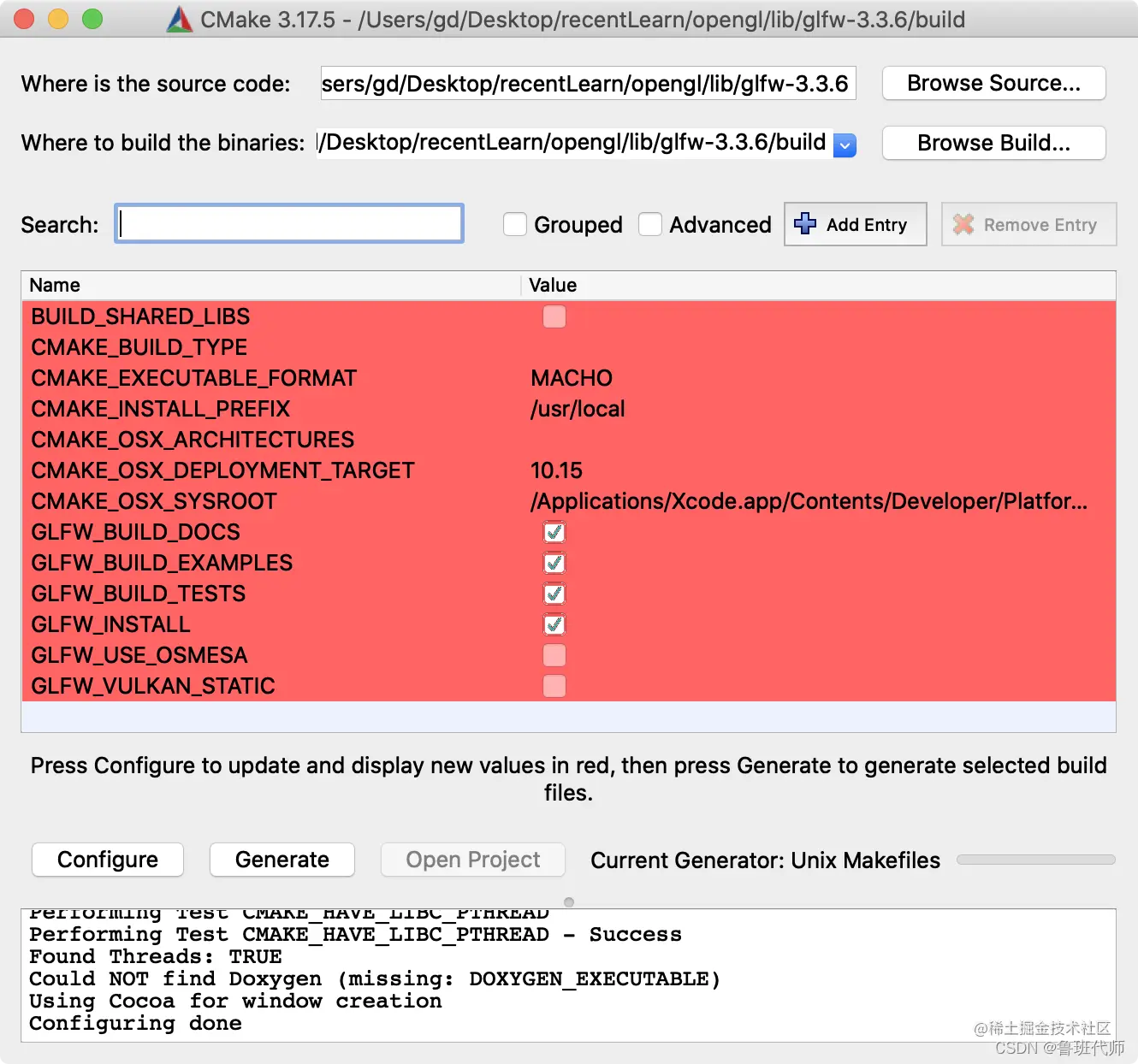The width and height of the screenshot is (1138, 1064).
Task: Select the BUILD_SHARED_LIBS name label
Action: 140,316
